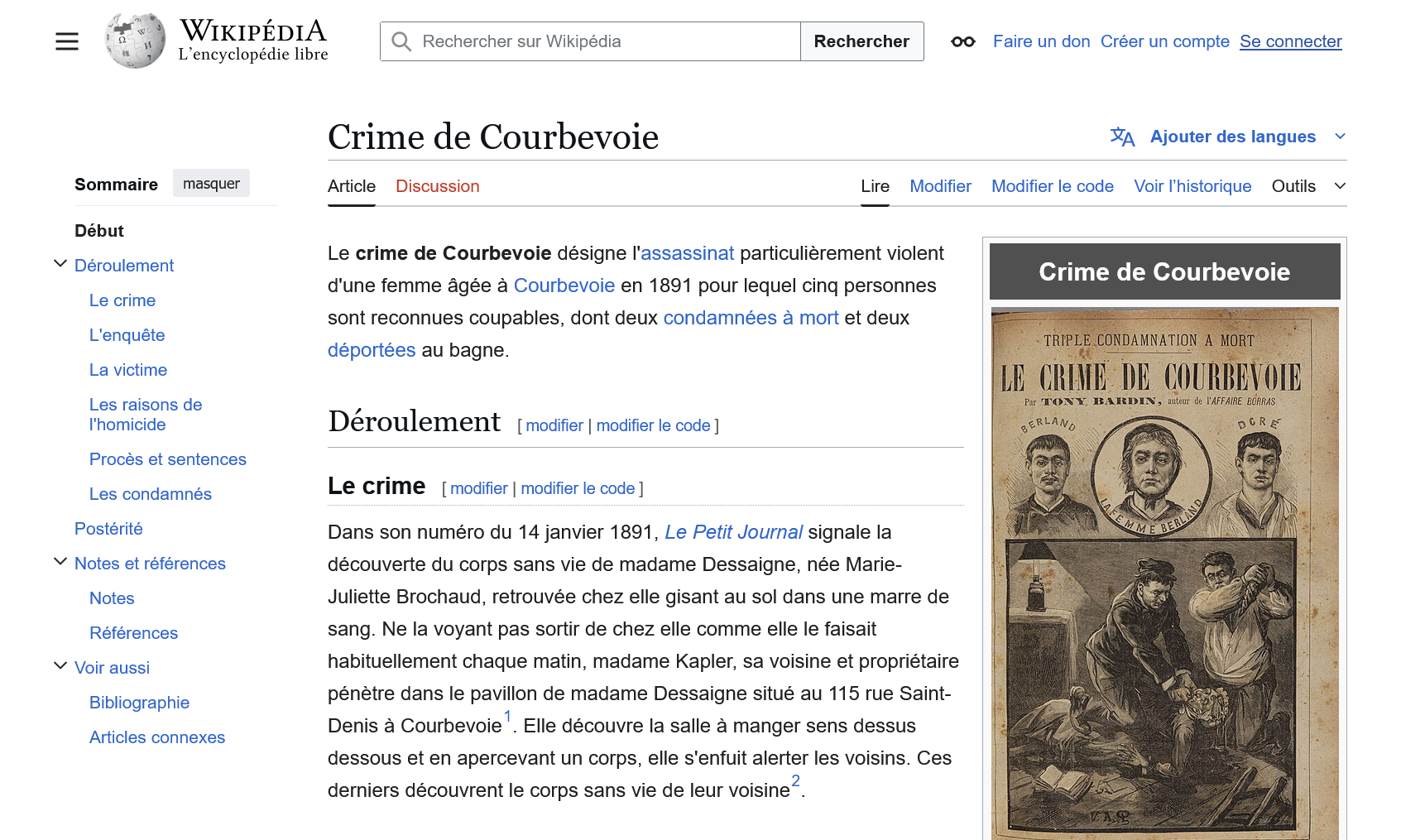Viewport: 1401px width, 840px height.
Task: Follow the Le Petit Journal link
Action: pyautogui.click(x=733, y=532)
